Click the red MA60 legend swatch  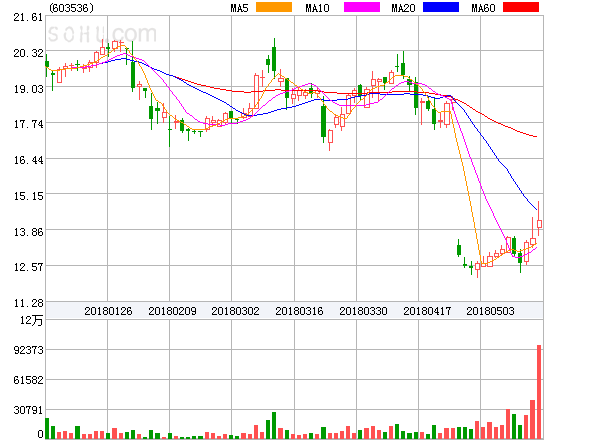(521, 7)
